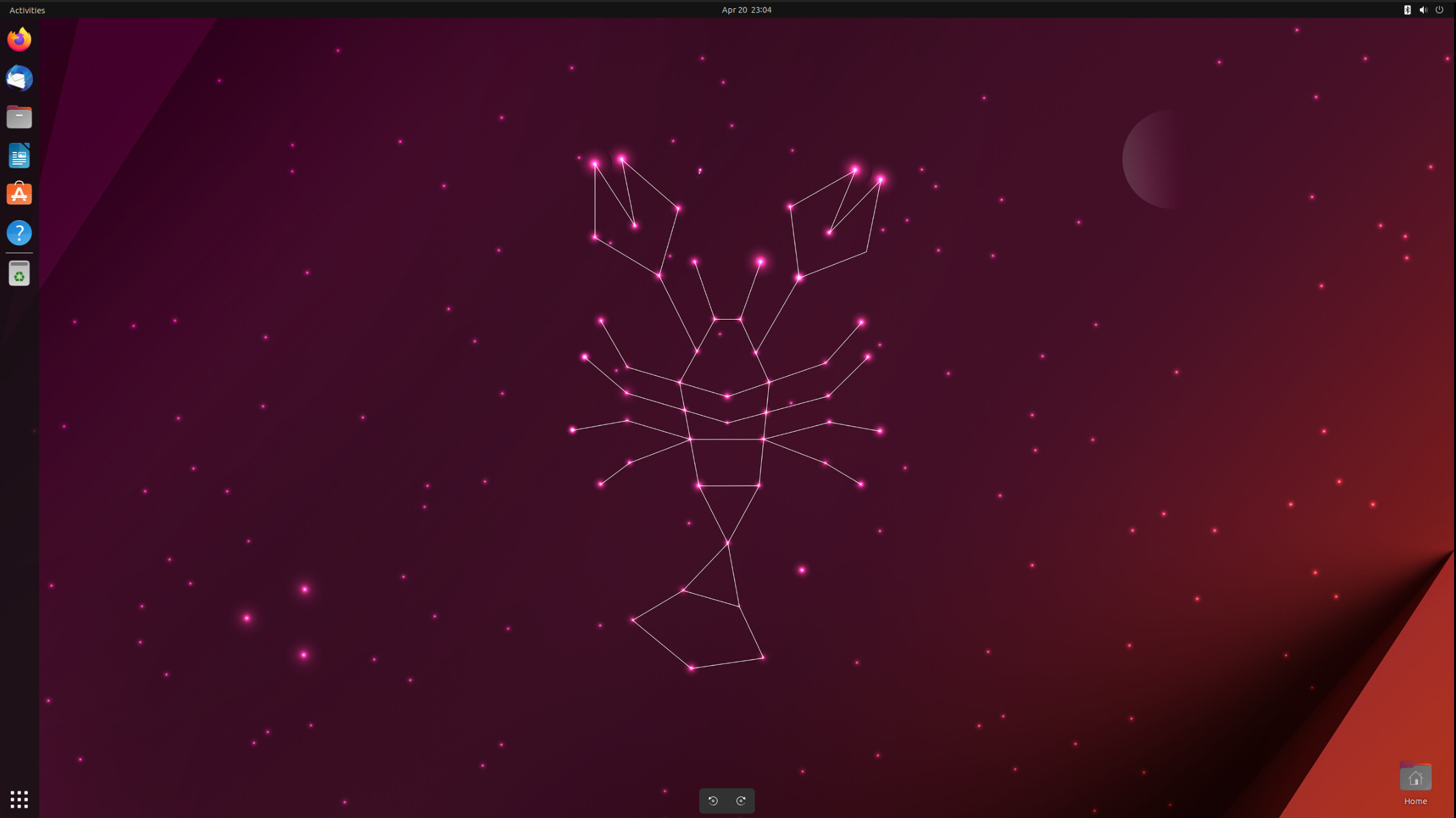Image resolution: width=1456 pixels, height=818 pixels.
Task: Click the Home label under the folder
Action: 1415,801
